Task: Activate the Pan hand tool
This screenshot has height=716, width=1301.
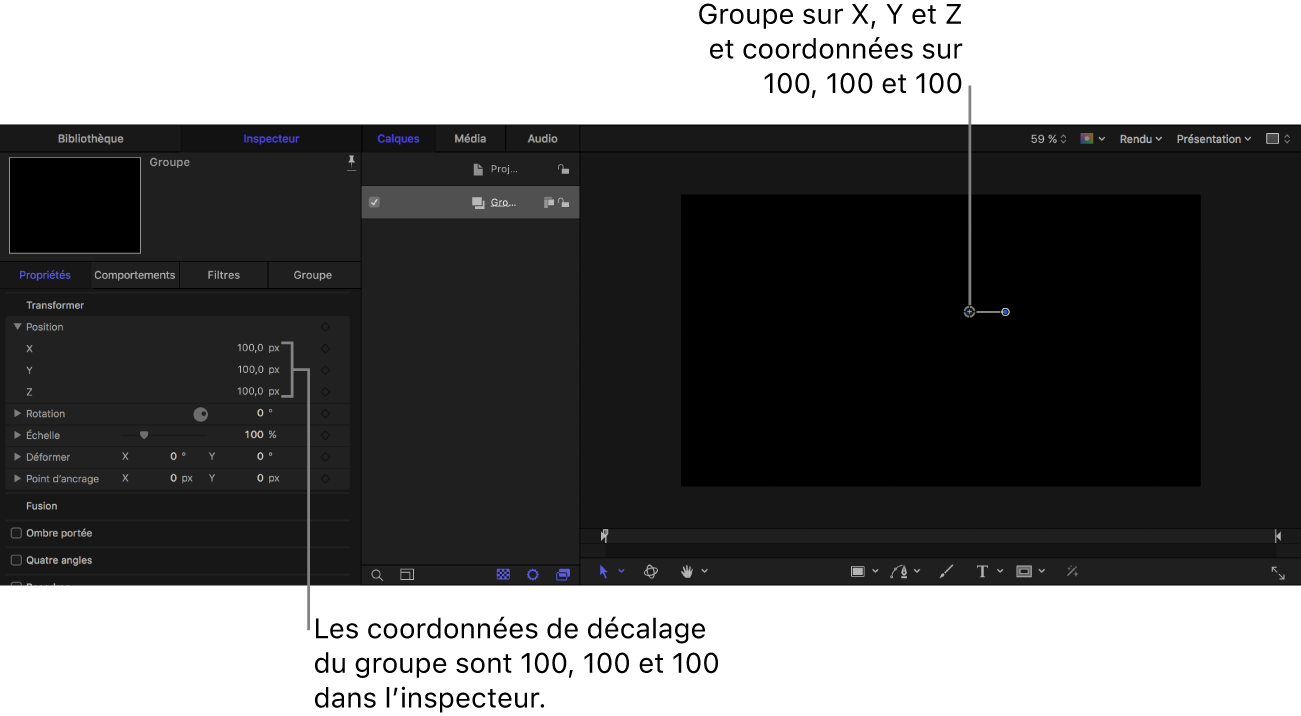Action: click(x=688, y=572)
